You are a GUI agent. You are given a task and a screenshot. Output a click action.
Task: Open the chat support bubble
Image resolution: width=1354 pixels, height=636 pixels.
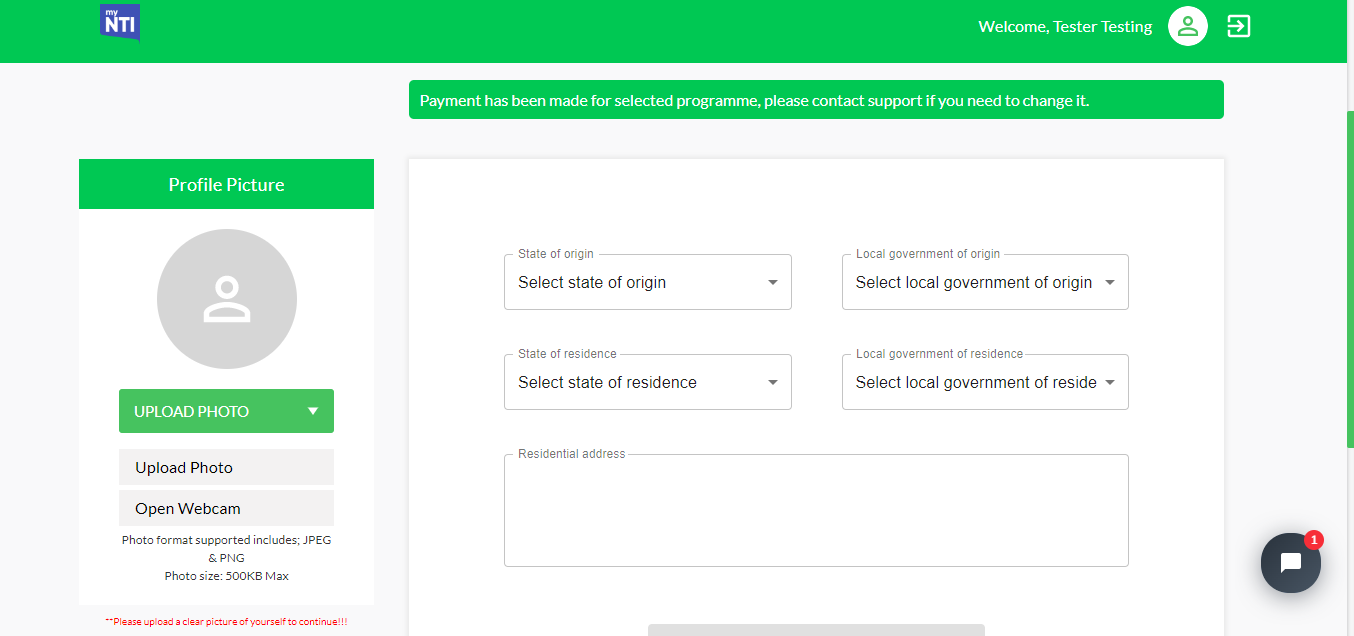[1290, 563]
